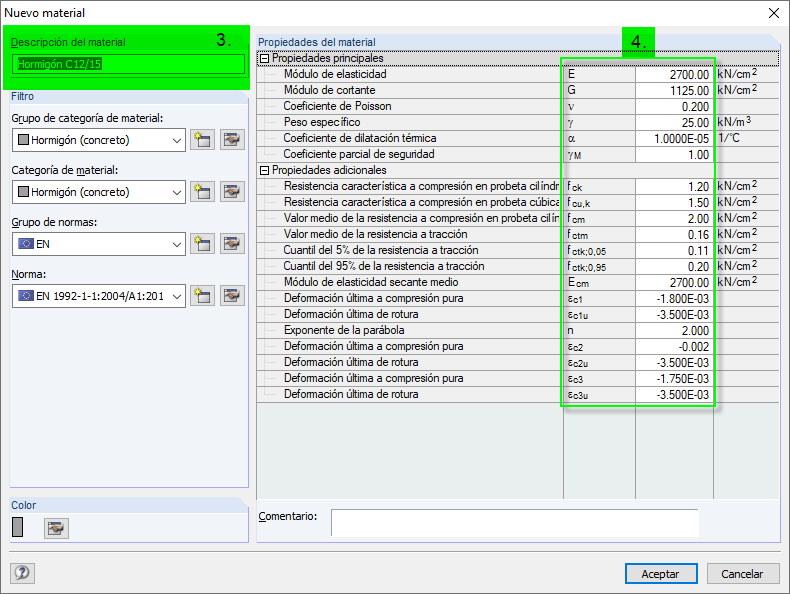Create new entry next to 'Norma' dropdown

(203, 296)
